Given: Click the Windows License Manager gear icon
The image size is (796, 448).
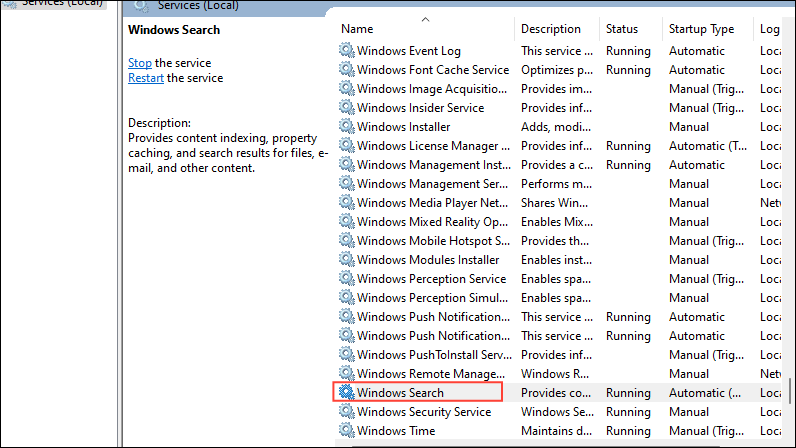Looking at the screenshot, I should 347,145.
